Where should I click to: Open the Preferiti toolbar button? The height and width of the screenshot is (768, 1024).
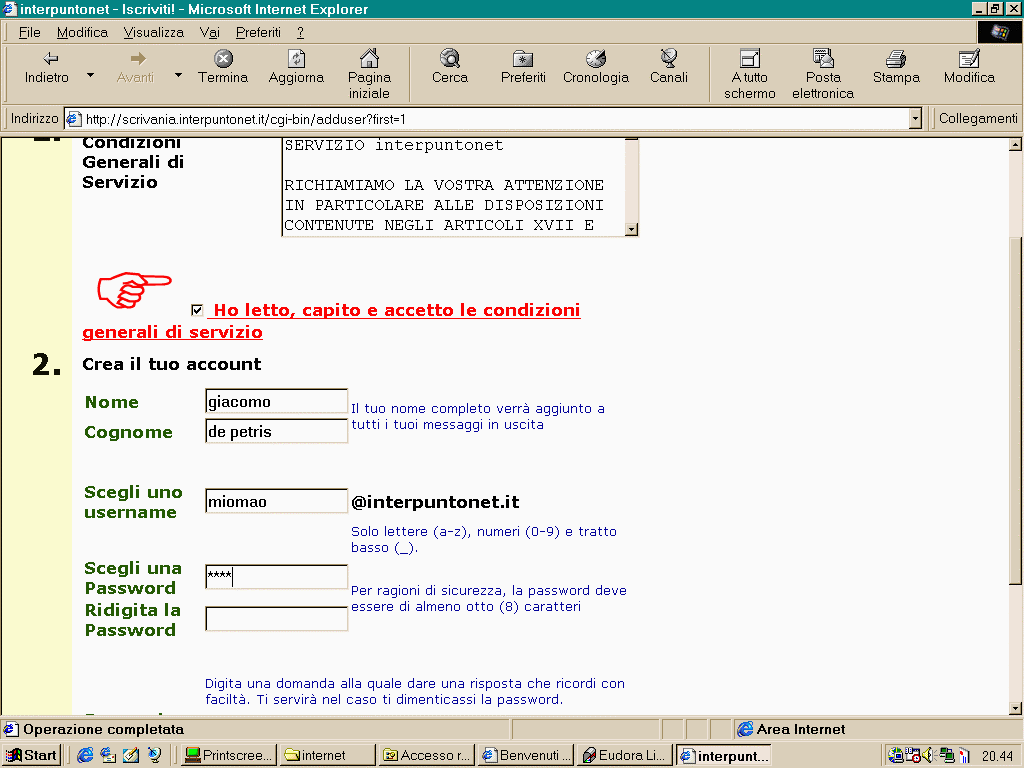(523, 67)
